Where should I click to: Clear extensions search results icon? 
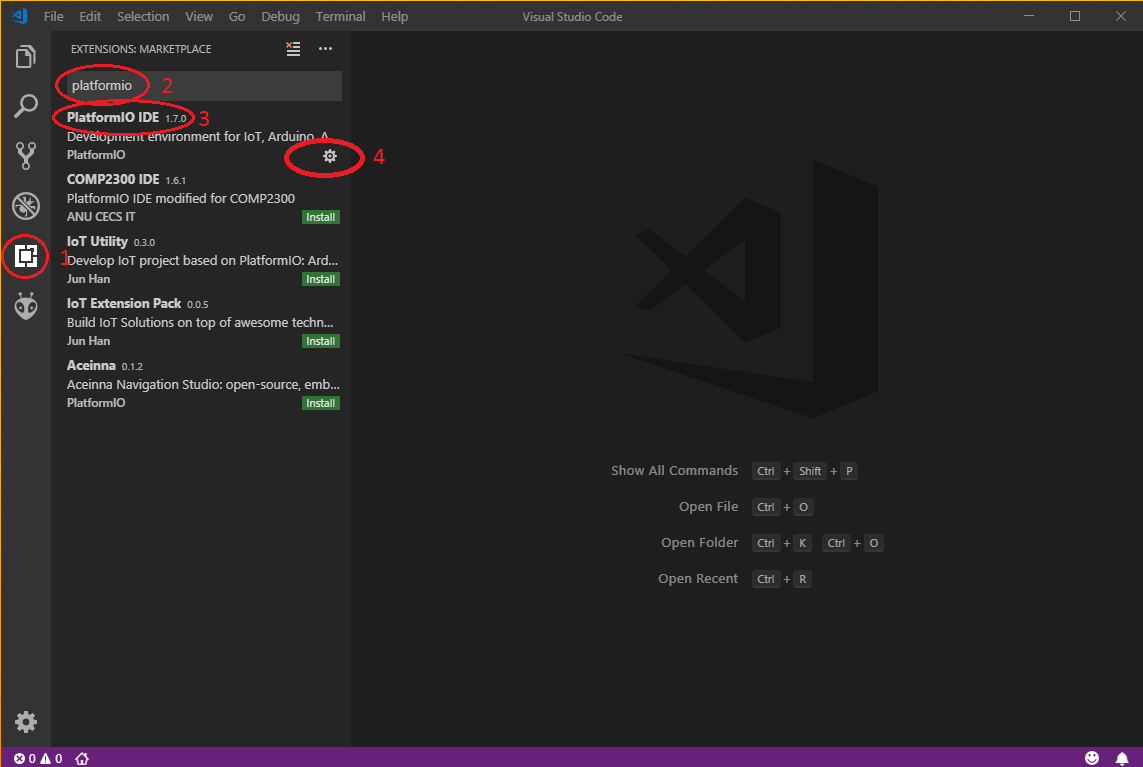(x=293, y=49)
